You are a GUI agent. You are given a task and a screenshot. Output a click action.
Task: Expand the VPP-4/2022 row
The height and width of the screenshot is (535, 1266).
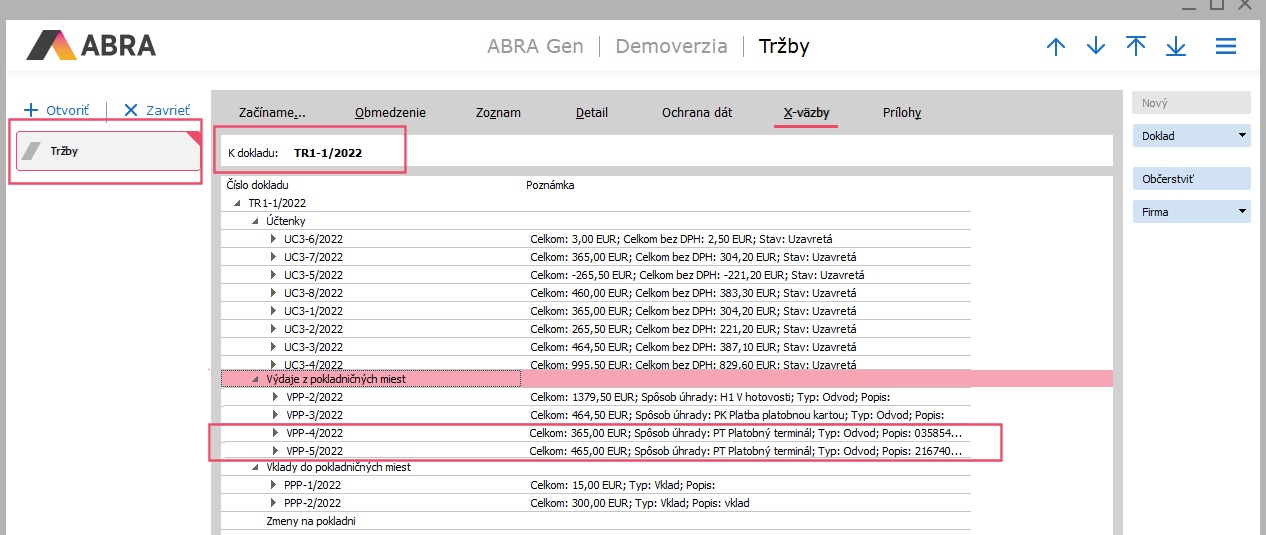(x=275, y=433)
